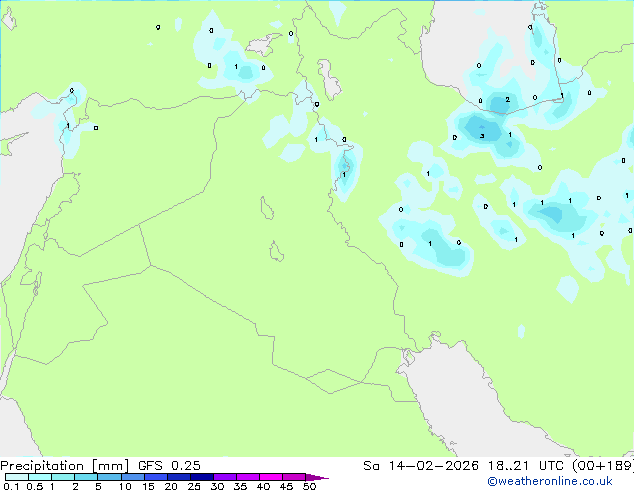The image size is (634, 490).
Task: Click the map value '3' in the darkest blue patch
Action: pyautogui.click(x=482, y=136)
